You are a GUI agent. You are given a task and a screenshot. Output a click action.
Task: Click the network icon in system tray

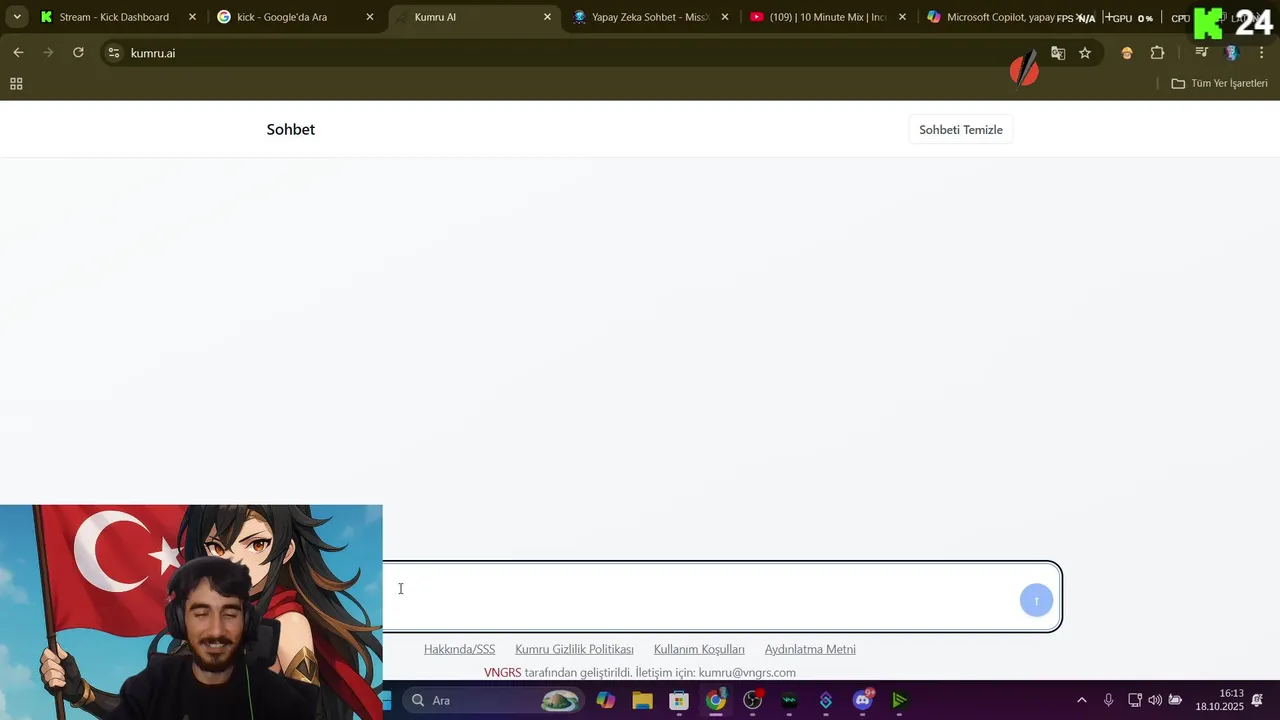click(x=1134, y=700)
